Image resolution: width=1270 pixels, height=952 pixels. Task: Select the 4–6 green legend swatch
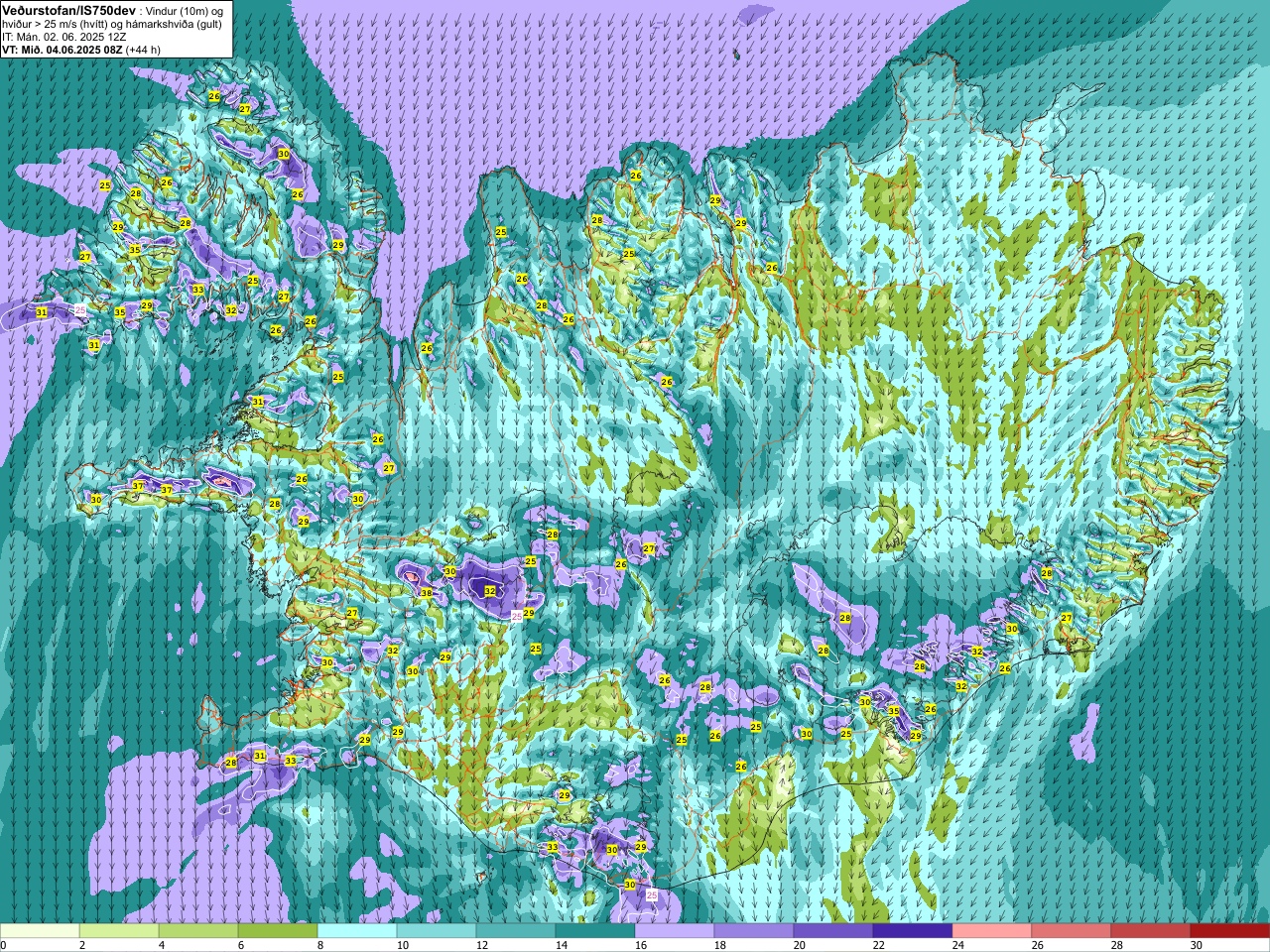pyautogui.click(x=198, y=931)
